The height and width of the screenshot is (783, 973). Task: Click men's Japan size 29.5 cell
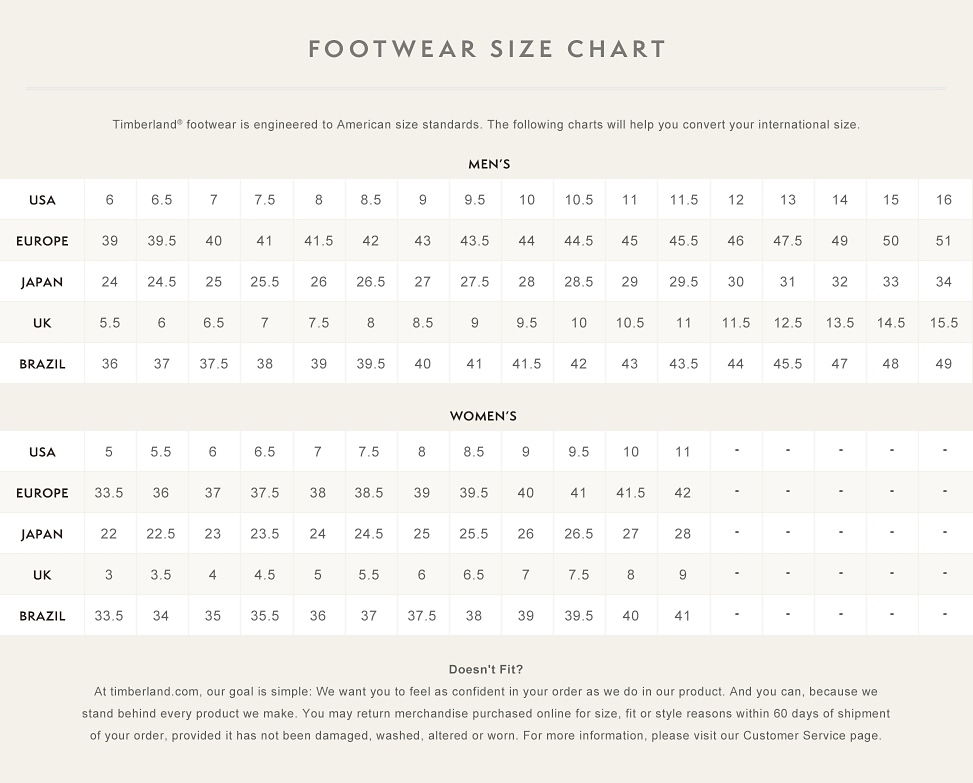coord(683,282)
